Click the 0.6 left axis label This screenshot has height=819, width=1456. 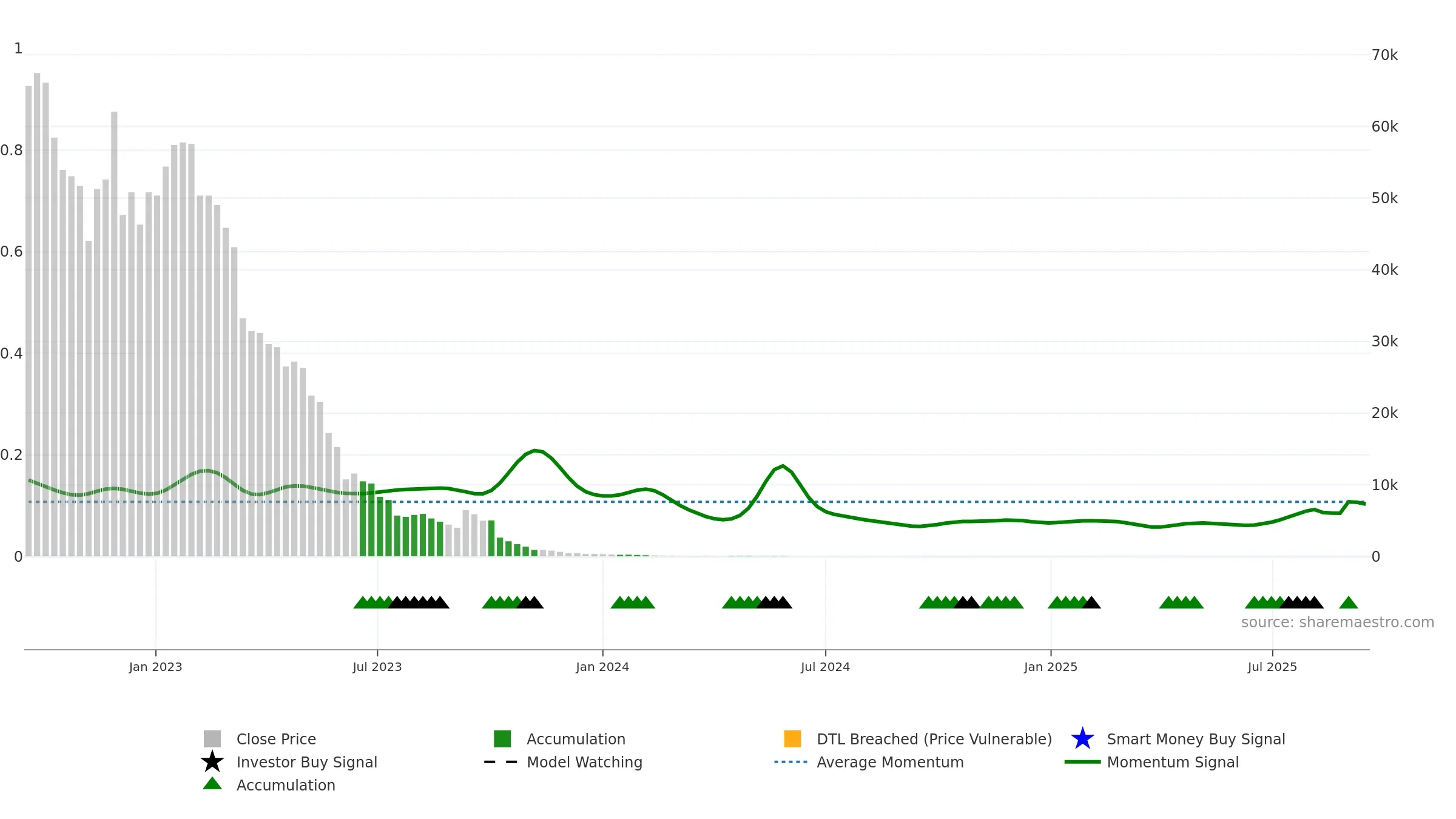pos(12,252)
